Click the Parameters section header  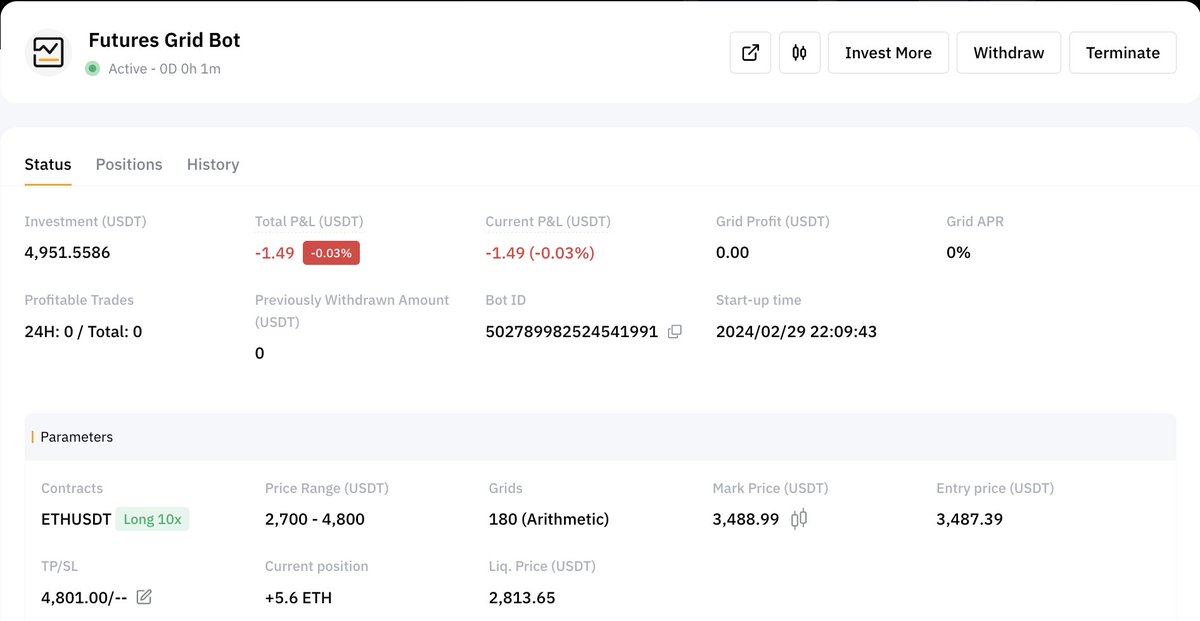click(x=77, y=437)
